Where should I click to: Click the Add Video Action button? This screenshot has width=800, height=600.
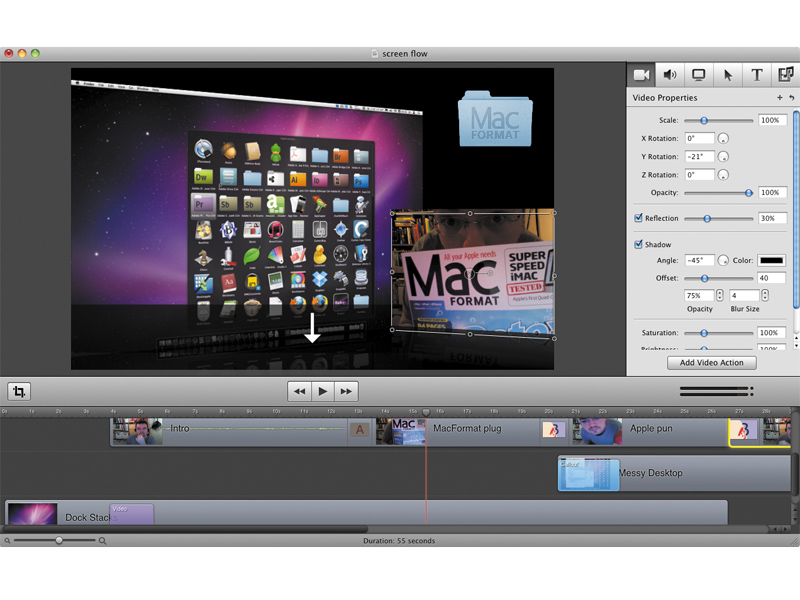pyautogui.click(x=711, y=363)
